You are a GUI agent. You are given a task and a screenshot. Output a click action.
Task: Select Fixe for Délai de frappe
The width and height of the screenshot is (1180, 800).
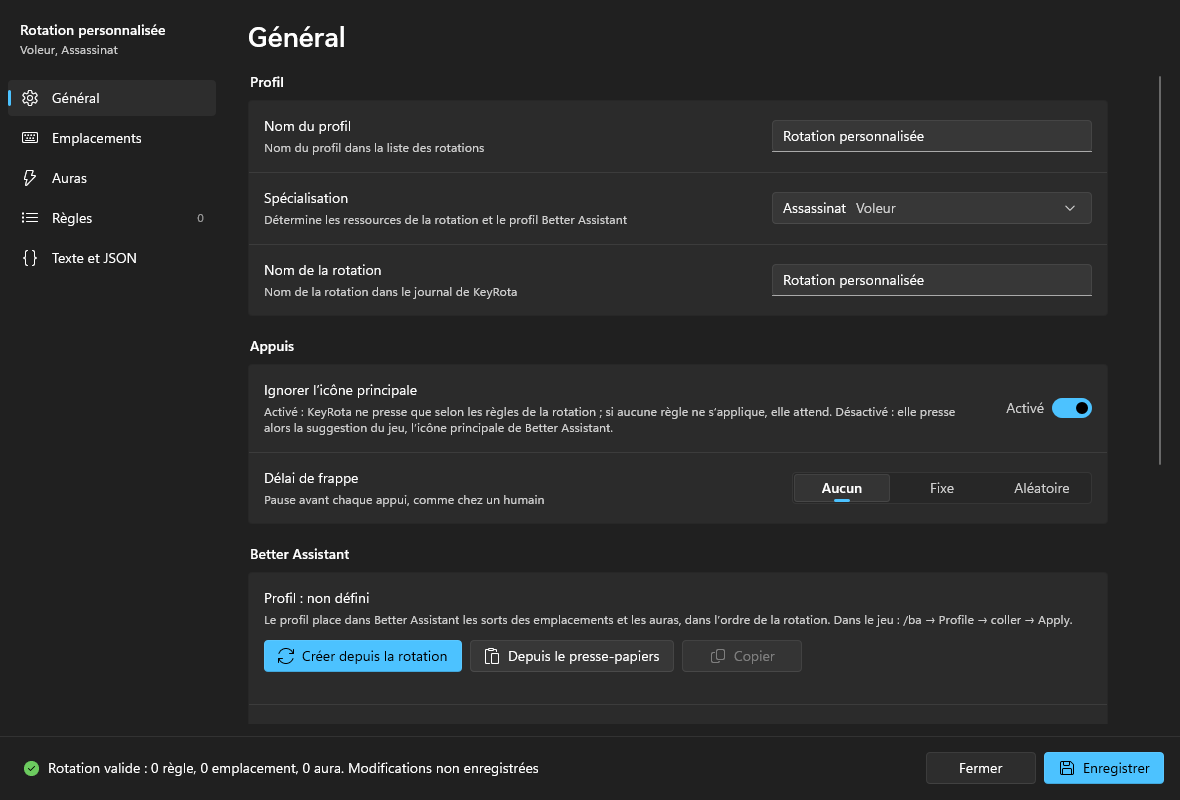(x=941, y=488)
